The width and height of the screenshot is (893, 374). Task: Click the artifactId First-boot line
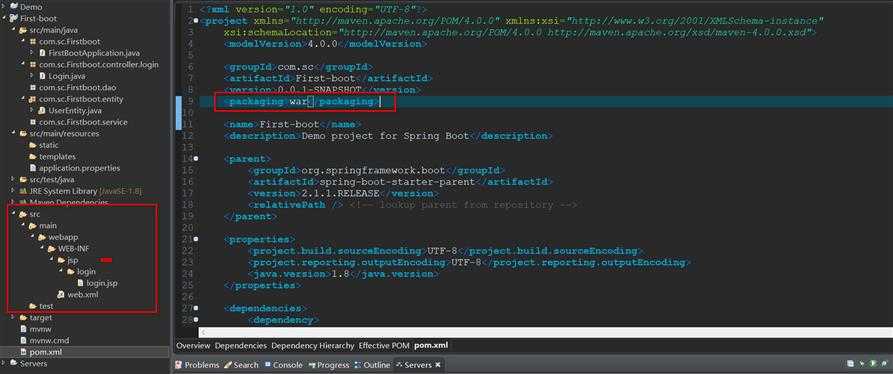pyautogui.click(x=328, y=79)
